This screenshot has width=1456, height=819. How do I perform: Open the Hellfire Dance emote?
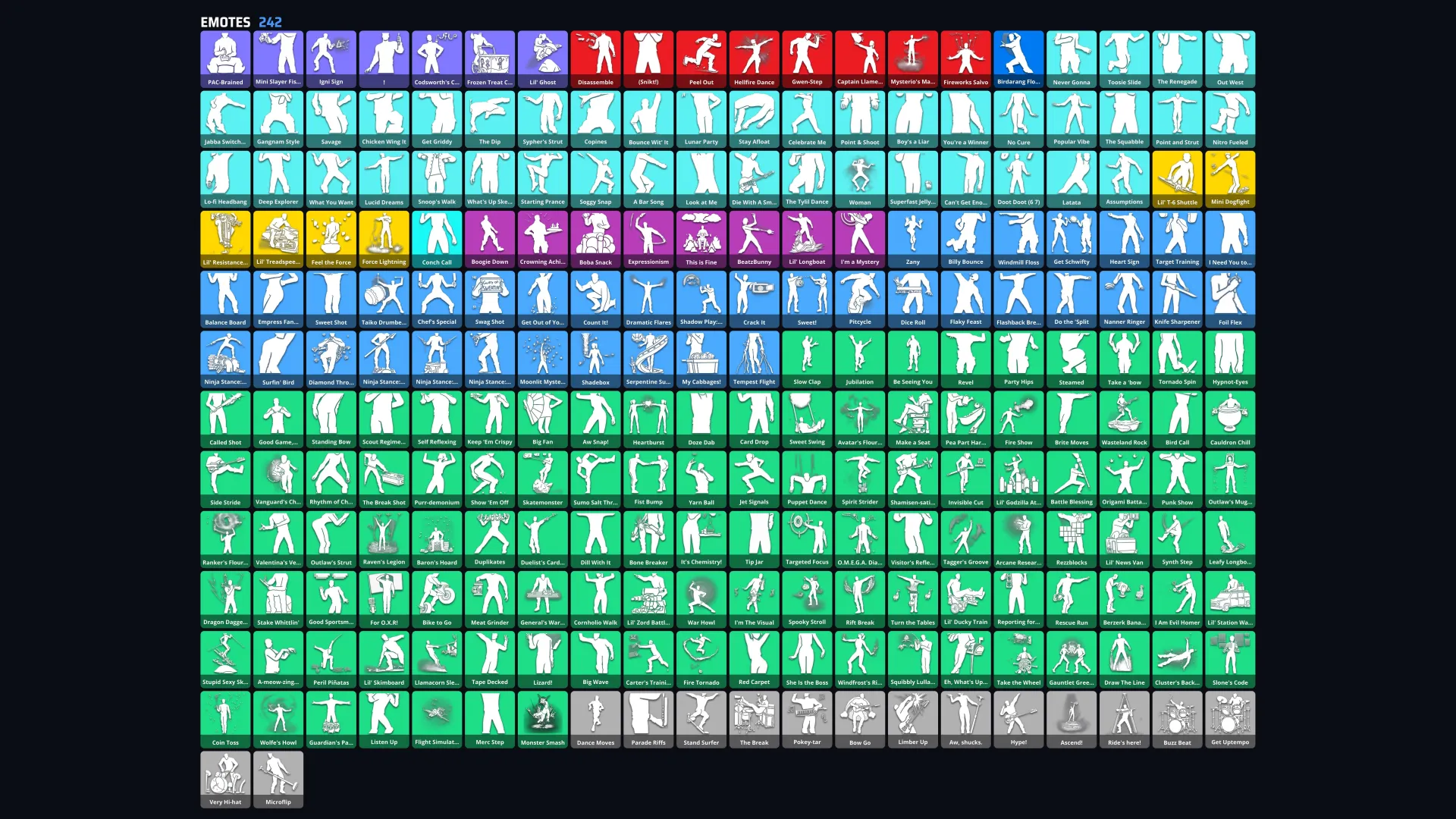(754, 59)
